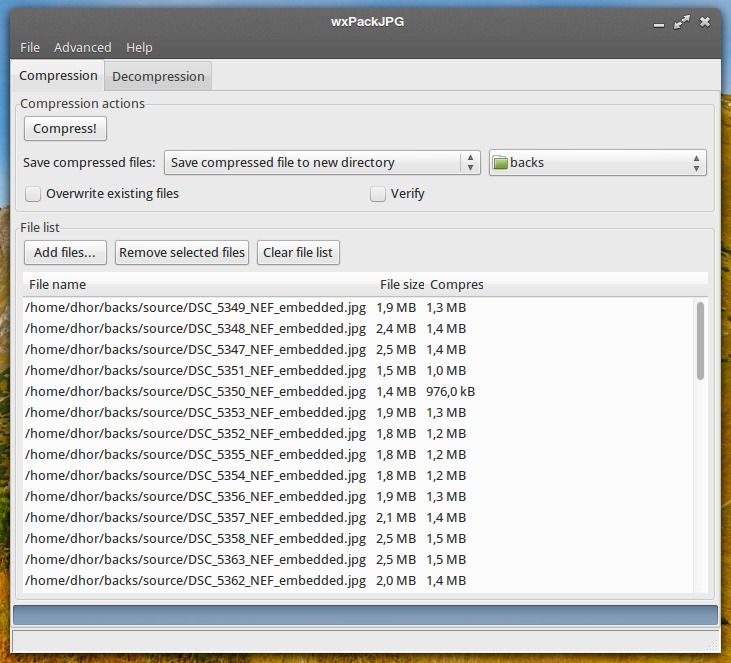731x663 pixels.
Task: Switch to the Compression tab
Action: click(58, 76)
